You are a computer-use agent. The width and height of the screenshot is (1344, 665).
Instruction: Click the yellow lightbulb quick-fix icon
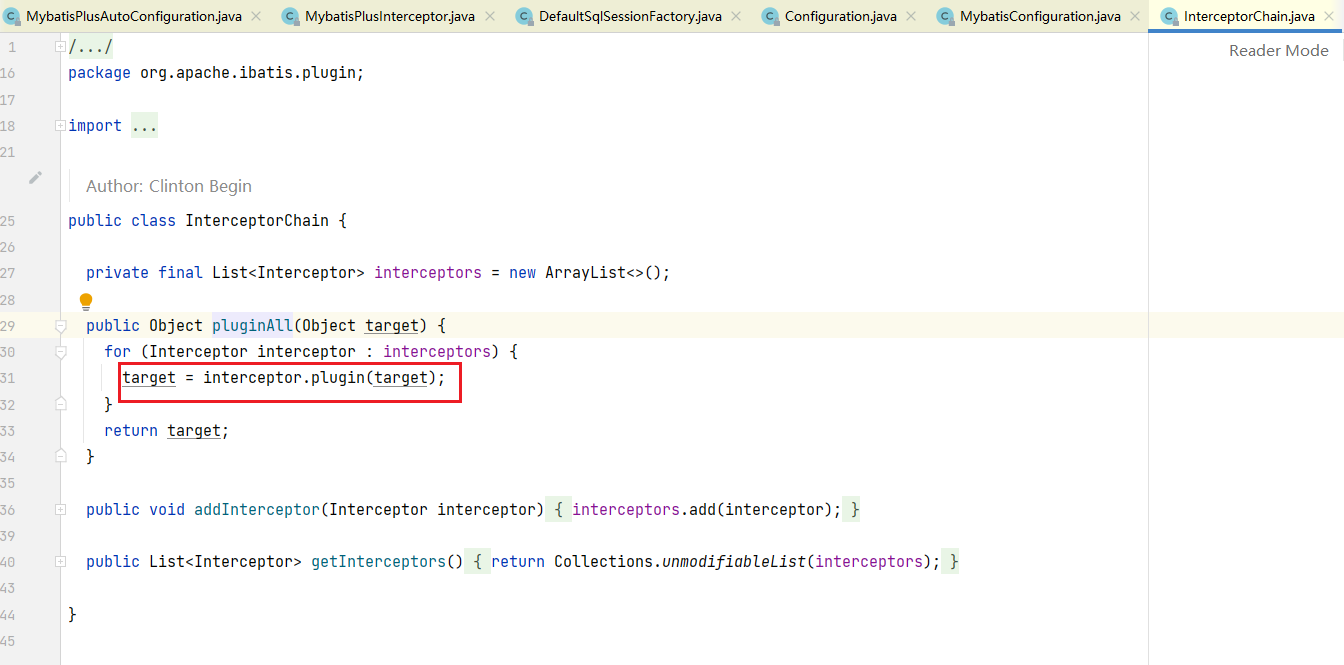(86, 301)
